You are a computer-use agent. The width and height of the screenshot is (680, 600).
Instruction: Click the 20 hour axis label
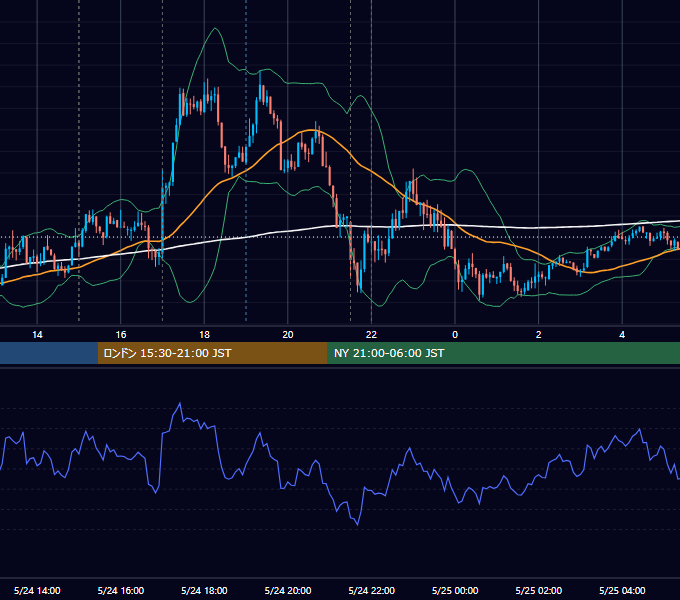pyautogui.click(x=288, y=335)
